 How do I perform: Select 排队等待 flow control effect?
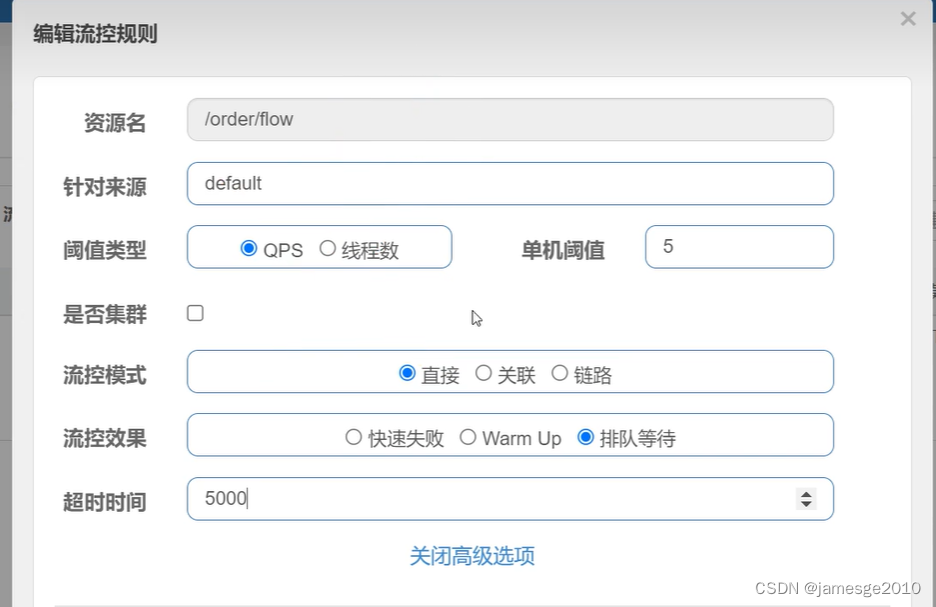point(586,437)
